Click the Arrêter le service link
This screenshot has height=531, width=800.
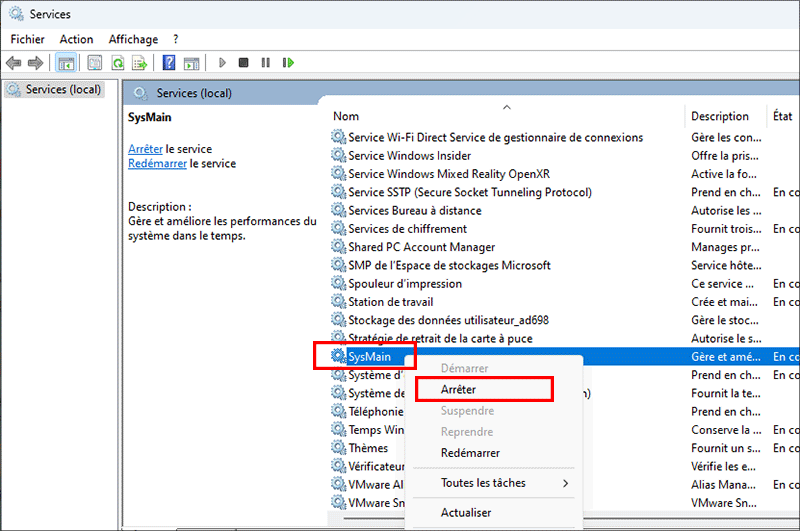[145, 149]
